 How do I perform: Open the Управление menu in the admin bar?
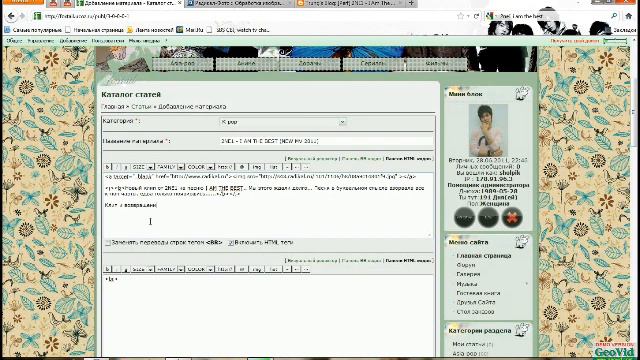coord(41,41)
